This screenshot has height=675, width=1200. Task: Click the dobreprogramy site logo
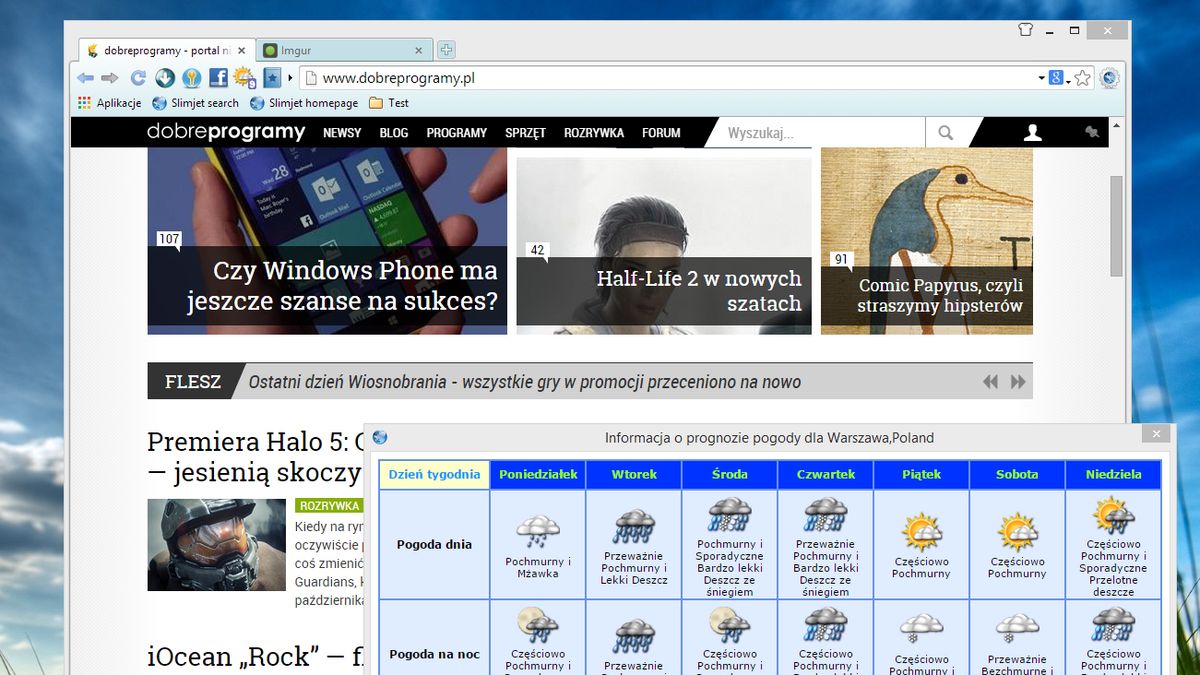226,132
